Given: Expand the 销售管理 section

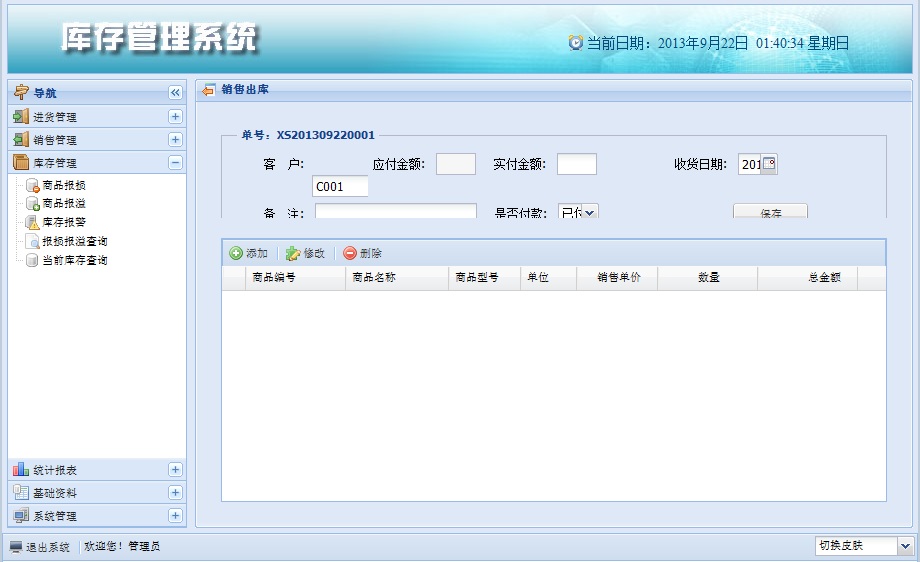Looking at the screenshot, I should (x=175, y=140).
